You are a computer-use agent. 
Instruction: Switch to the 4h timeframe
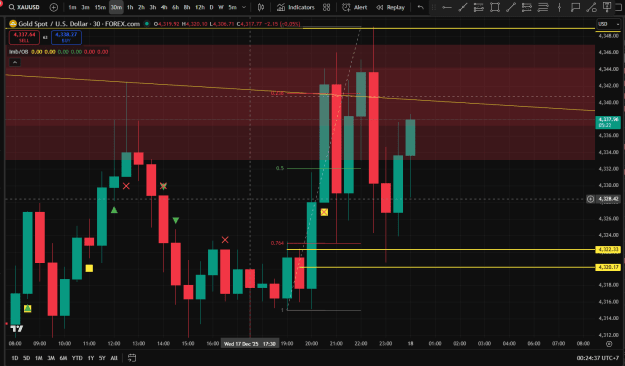164,7
